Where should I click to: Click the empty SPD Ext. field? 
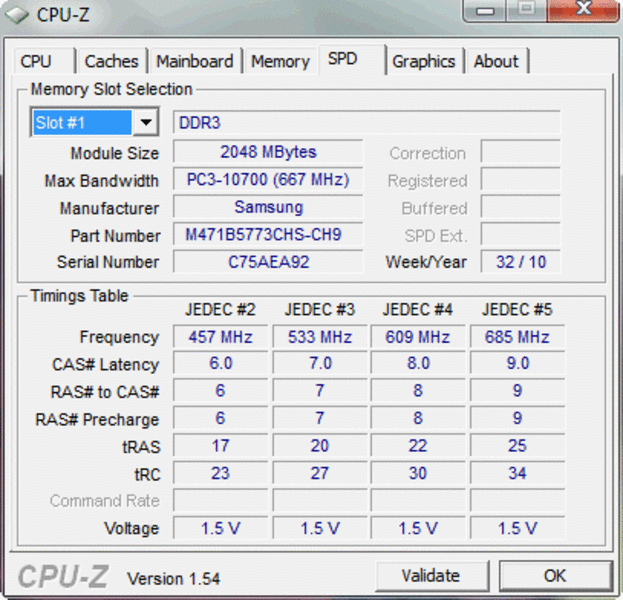tap(521, 234)
